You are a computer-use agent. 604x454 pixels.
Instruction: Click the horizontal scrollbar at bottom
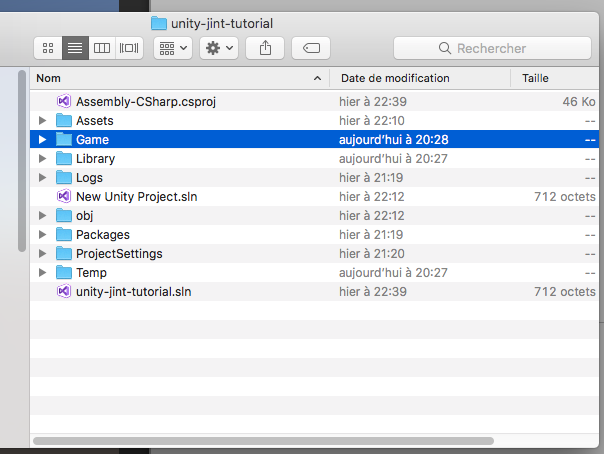(263, 440)
